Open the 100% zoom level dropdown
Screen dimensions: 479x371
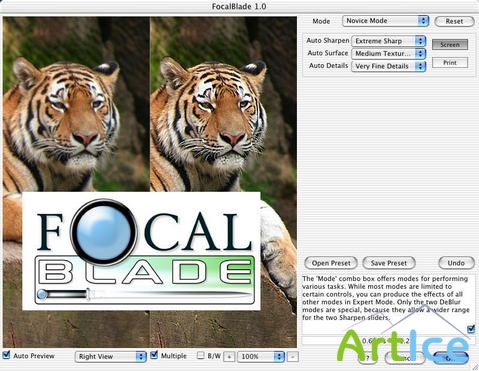pos(261,357)
